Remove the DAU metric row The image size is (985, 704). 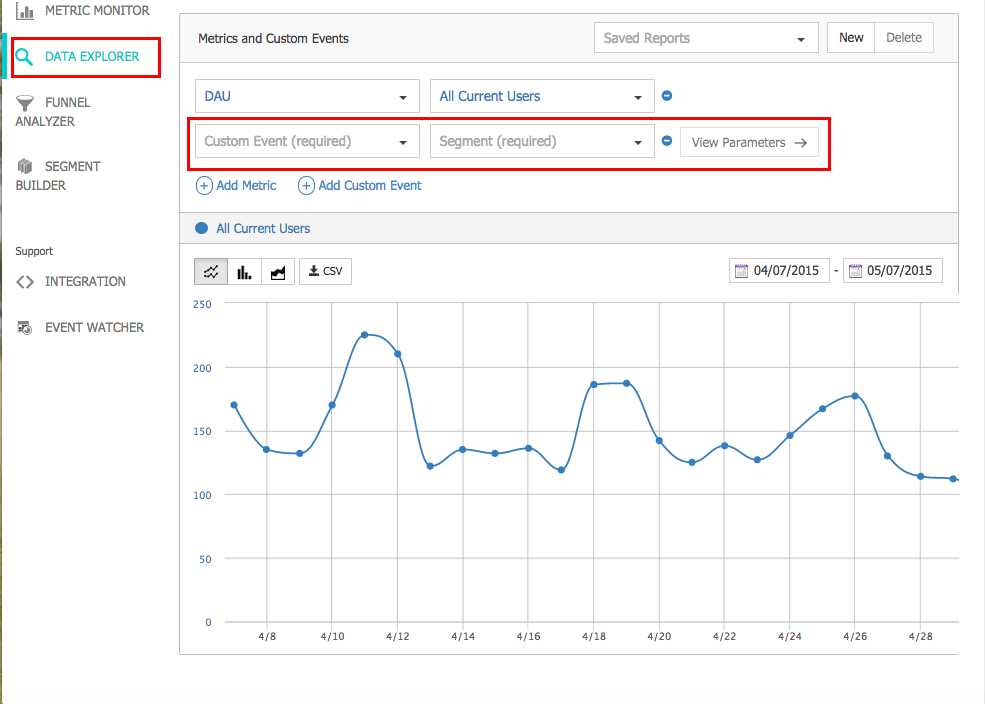coord(667,96)
